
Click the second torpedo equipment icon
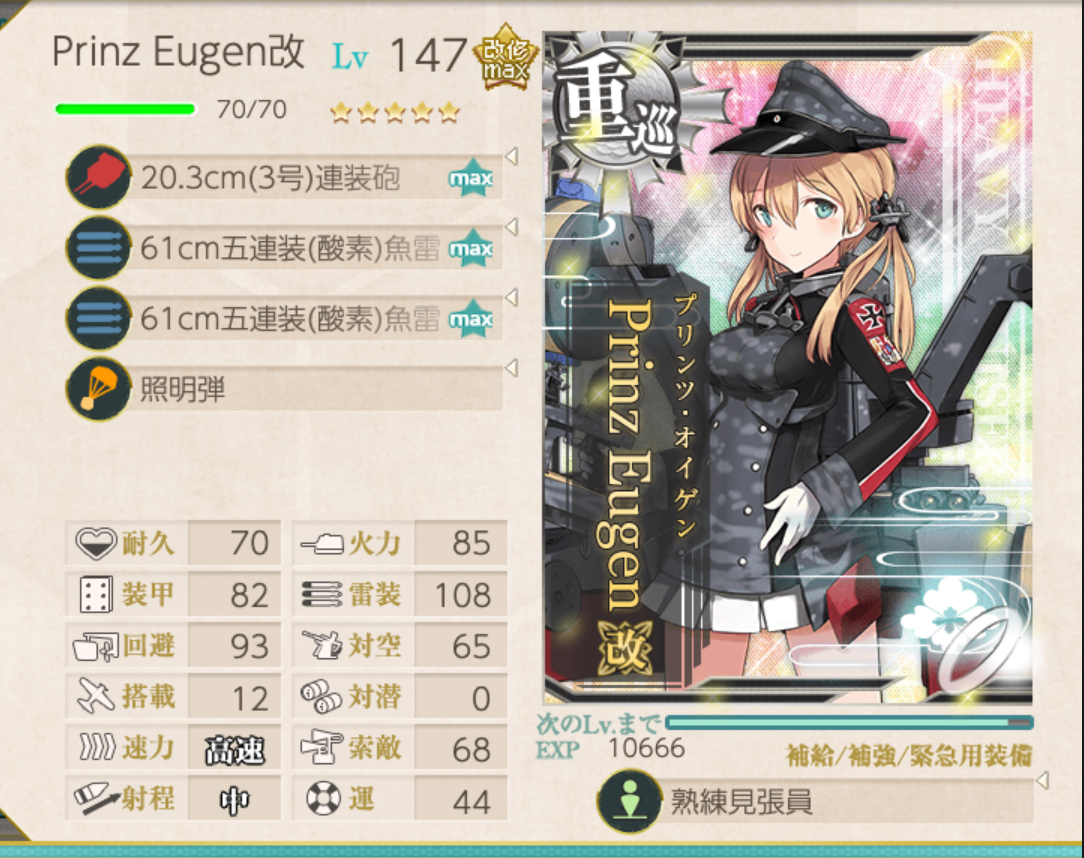pyautogui.click(x=99, y=318)
